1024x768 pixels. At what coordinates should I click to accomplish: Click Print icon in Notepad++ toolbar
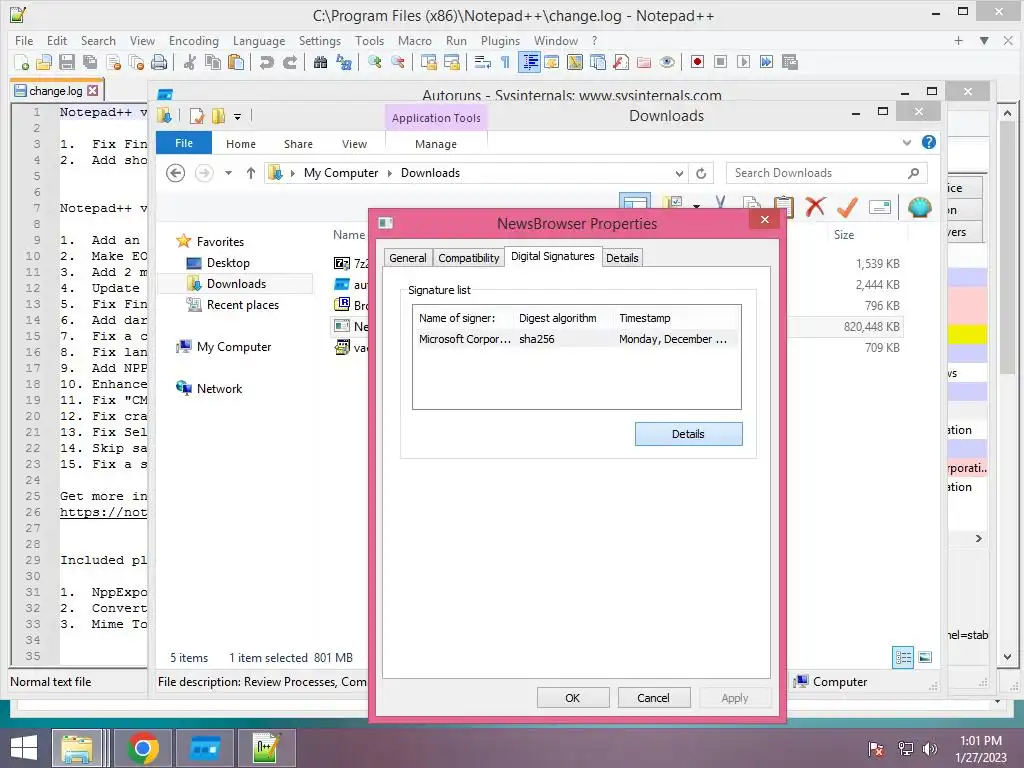[159, 62]
